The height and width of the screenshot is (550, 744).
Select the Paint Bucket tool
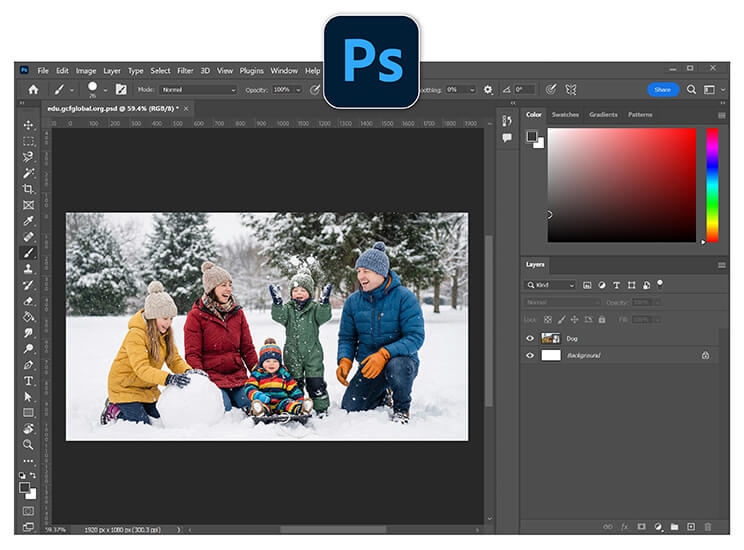(28, 317)
